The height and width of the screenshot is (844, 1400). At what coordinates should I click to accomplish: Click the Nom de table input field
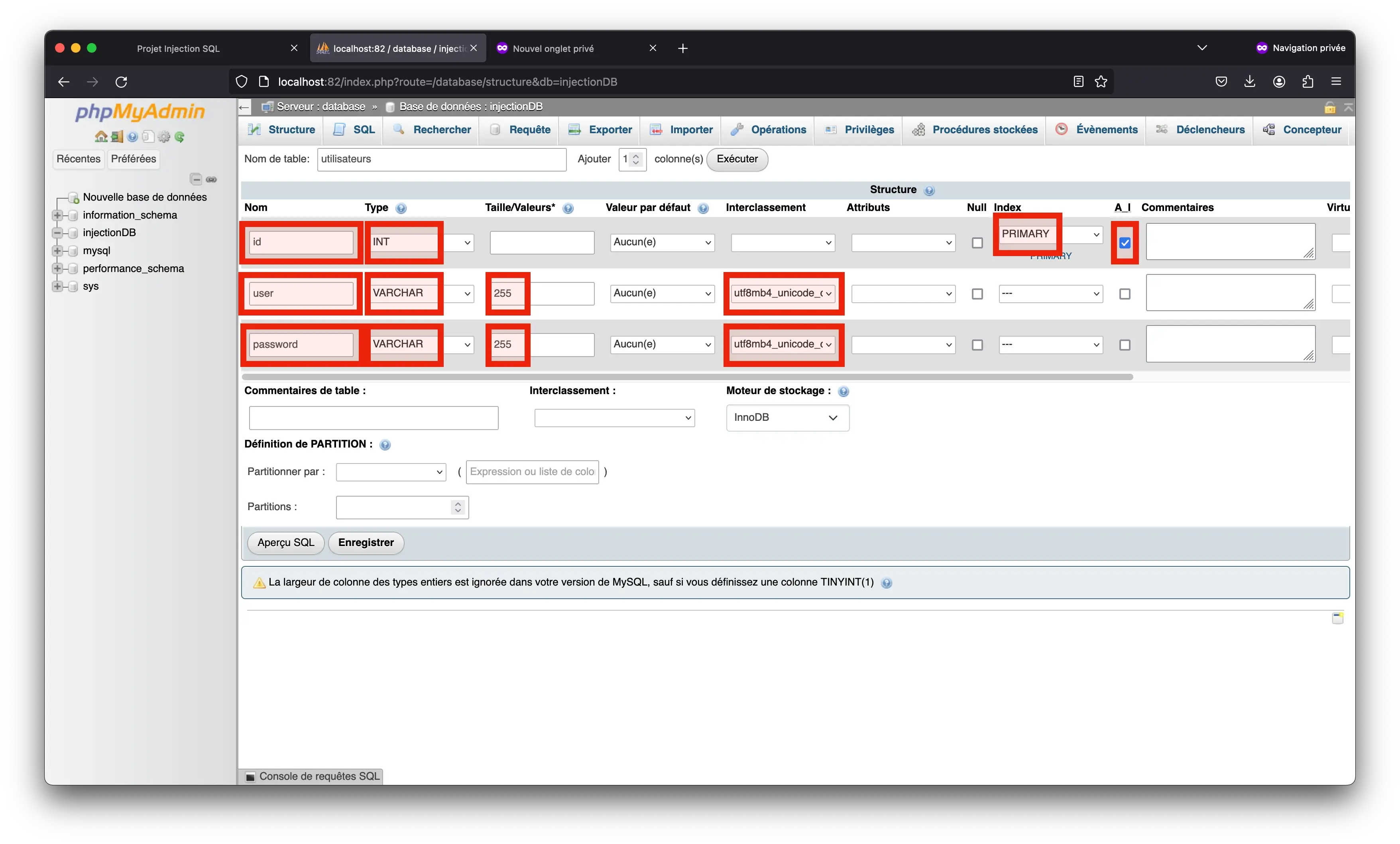click(441, 159)
